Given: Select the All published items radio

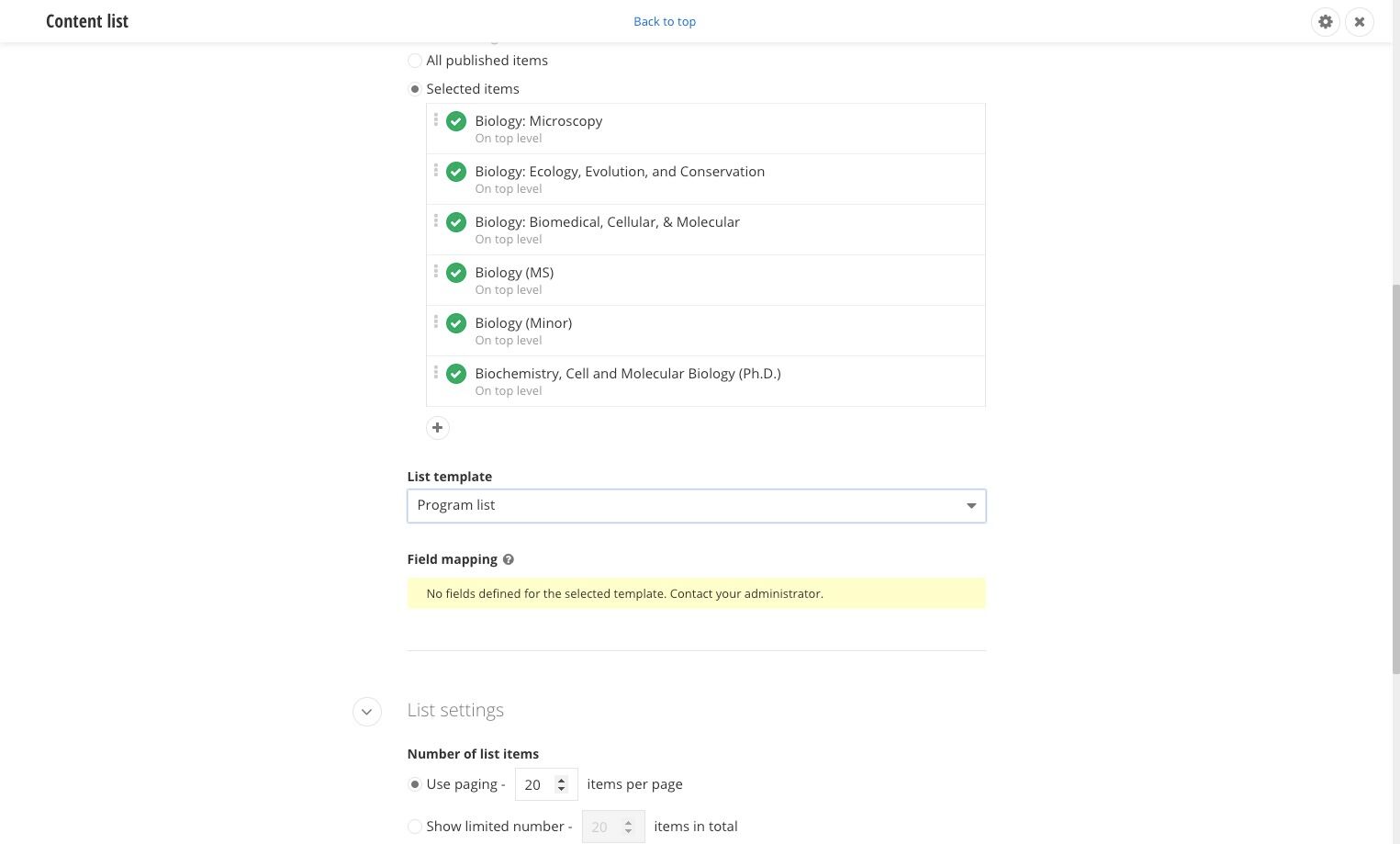Looking at the screenshot, I should coord(415,61).
